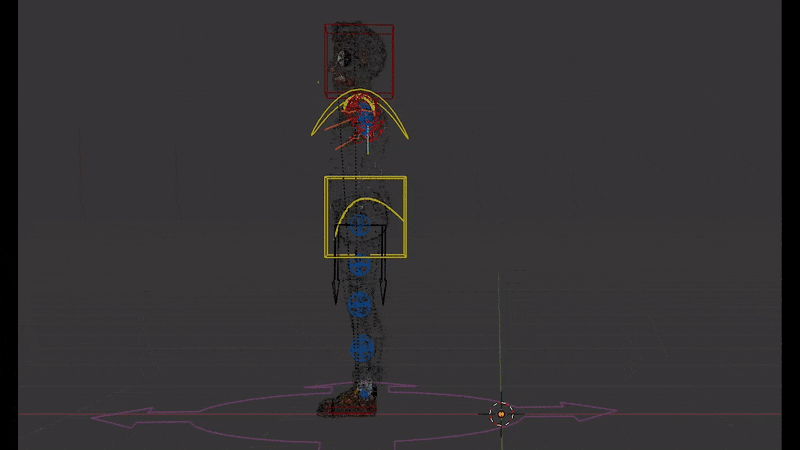This screenshot has width=800, height=450.
Task: Select the blue knee sphere control
Action: tap(360, 303)
